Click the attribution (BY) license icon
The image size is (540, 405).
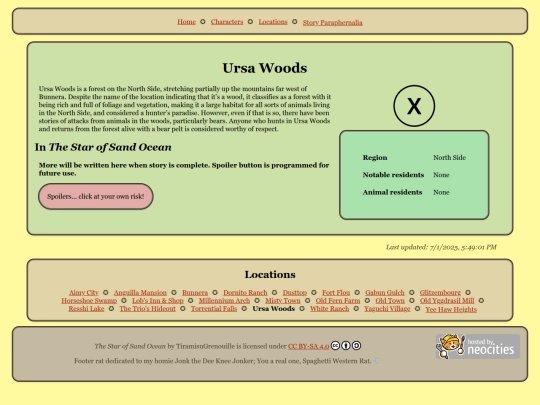click(346, 345)
